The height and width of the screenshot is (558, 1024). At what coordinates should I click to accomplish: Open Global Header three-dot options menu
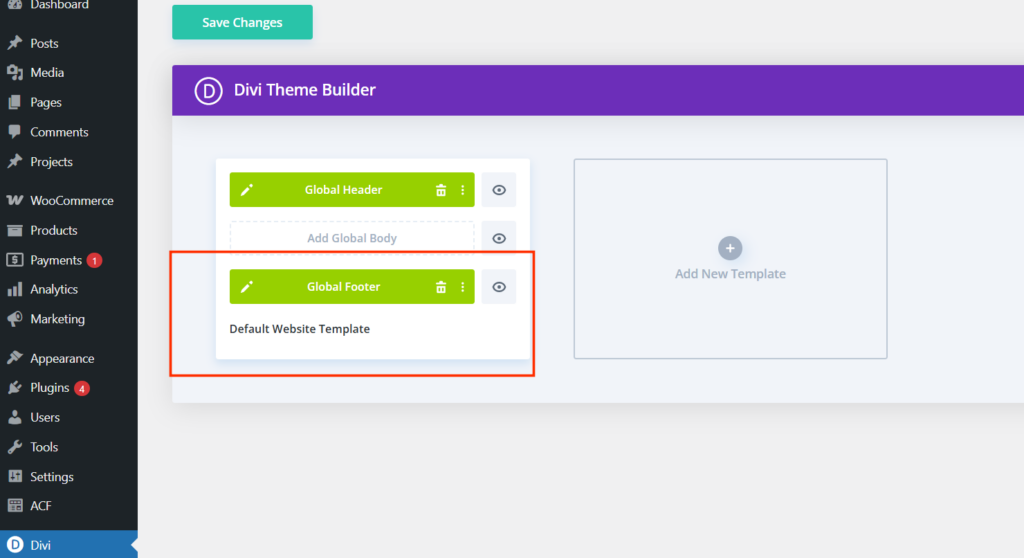click(x=462, y=190)
